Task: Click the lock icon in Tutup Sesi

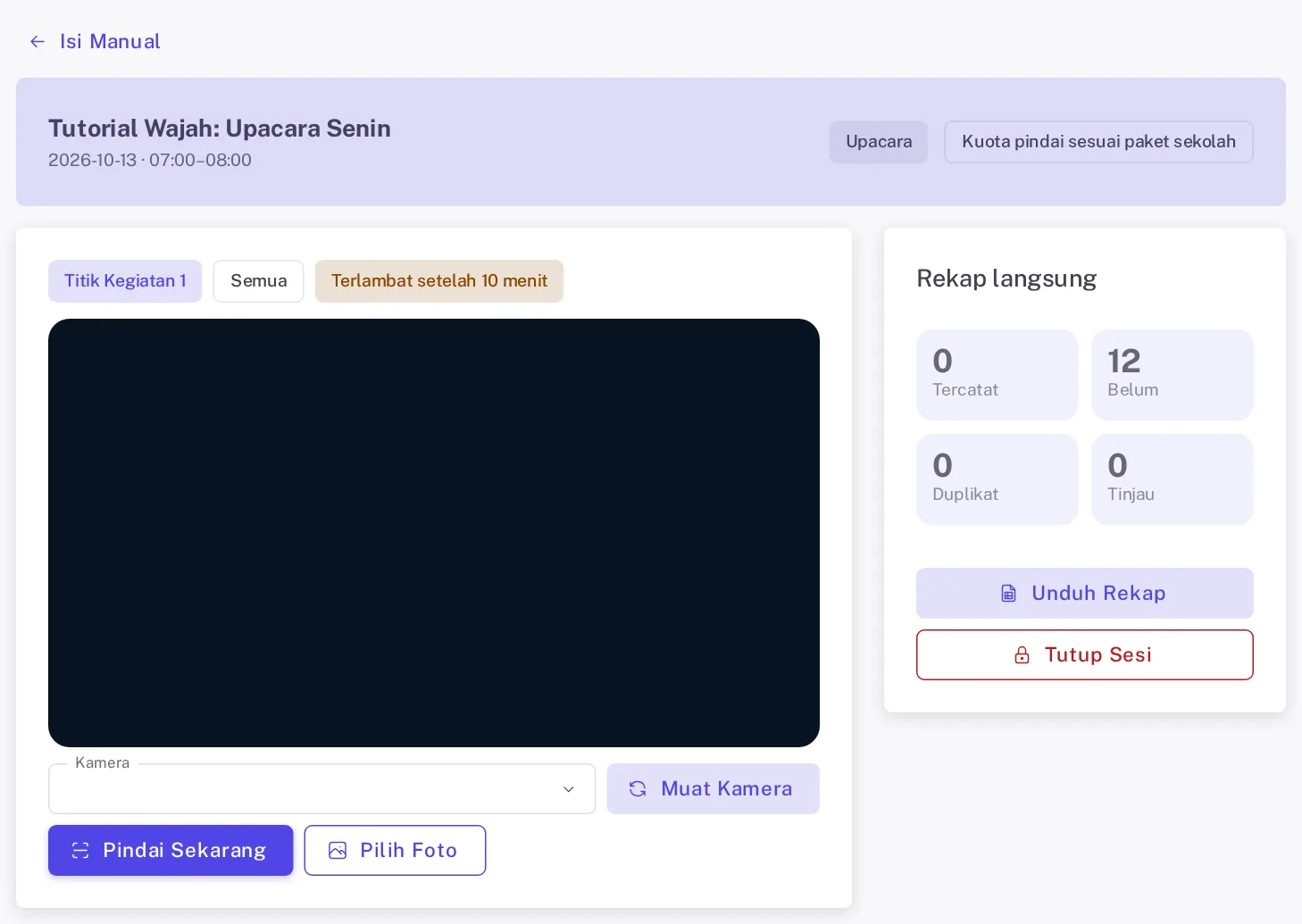Action: 1022,655
